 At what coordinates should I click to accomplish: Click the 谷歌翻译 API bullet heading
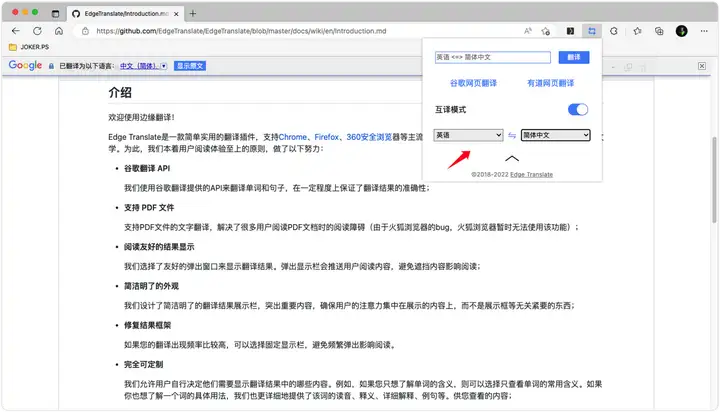[147, 168]
